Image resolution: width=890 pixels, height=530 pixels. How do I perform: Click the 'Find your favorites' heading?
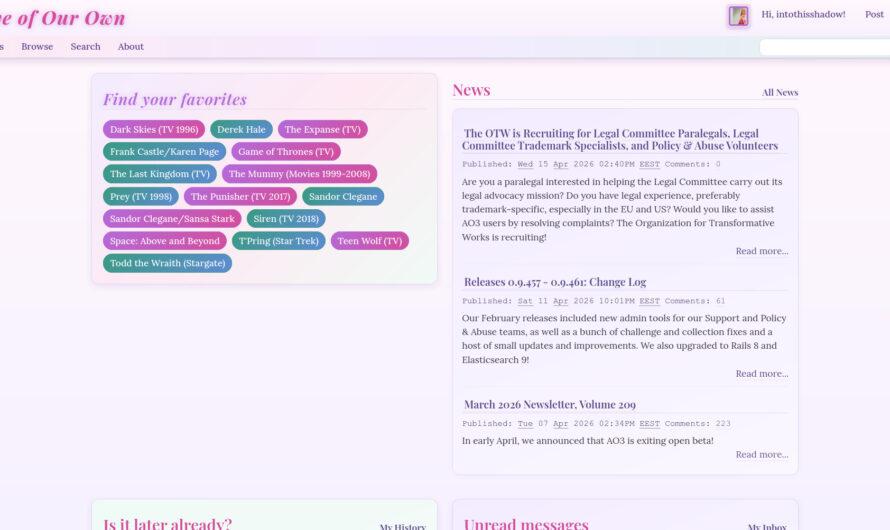tap(175, 99)
